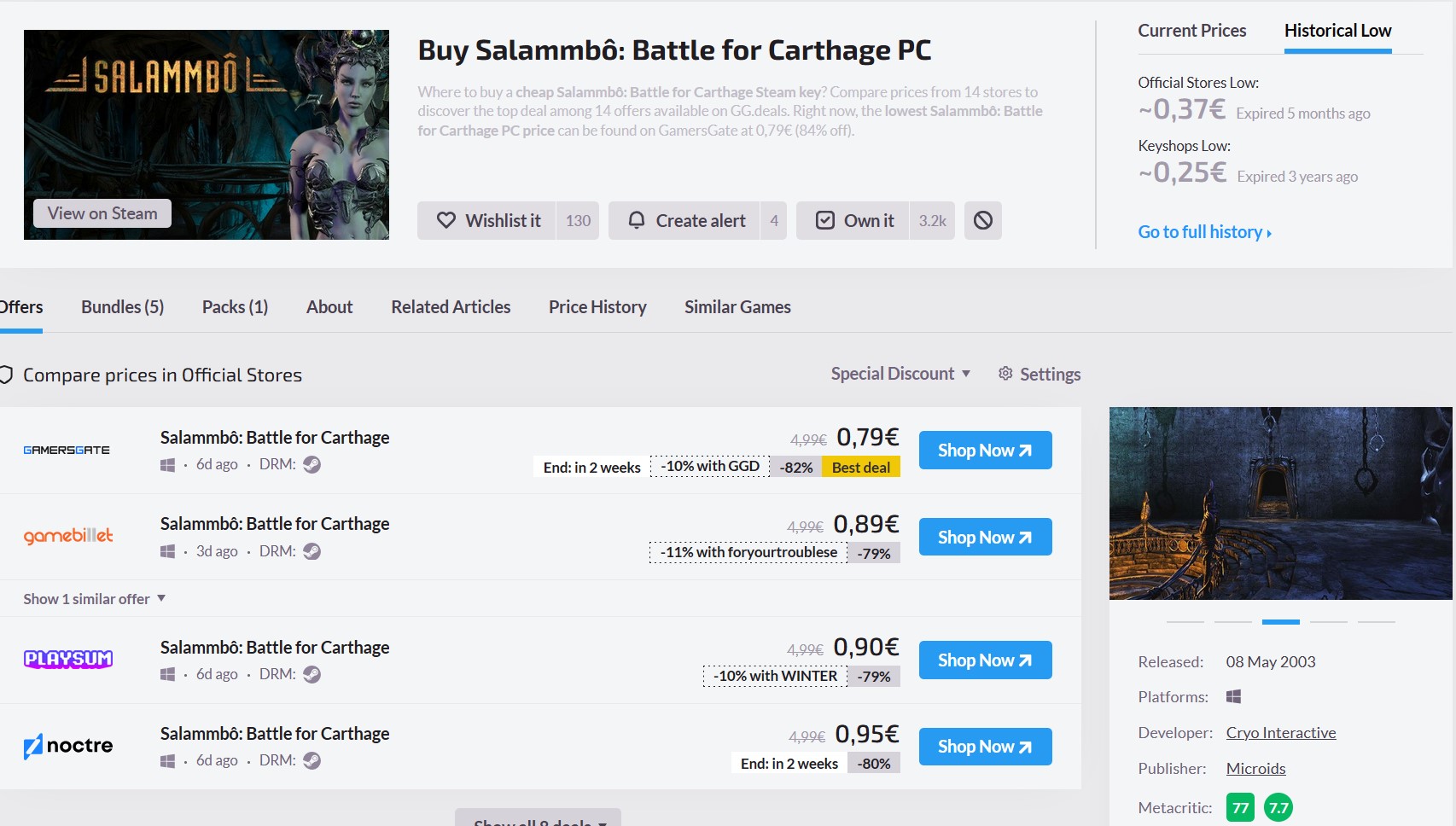This screenshot has height=826, width=1456.
Task: Click Shop Now for Playsum offer
Action: (985, 660)
